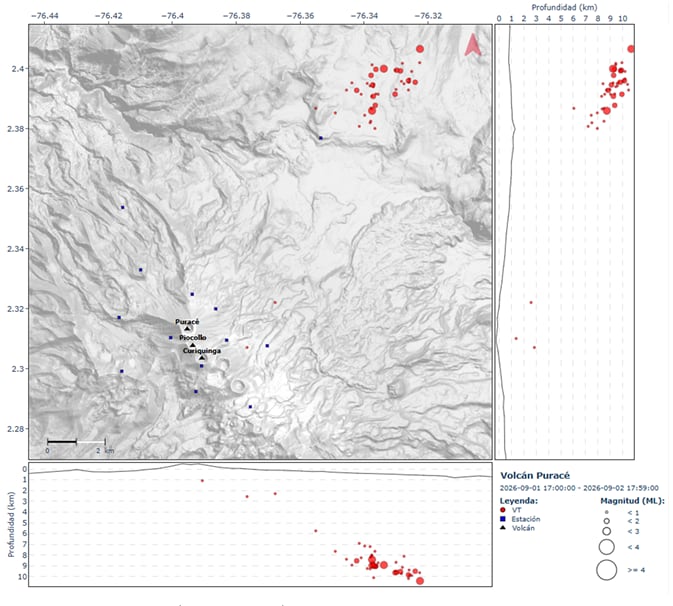
Task: Select the Piocollo volcano triangle marker
Action: [x=193, y=345]
